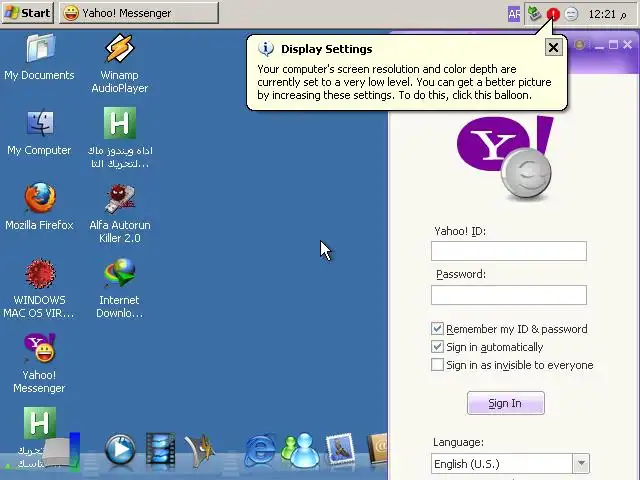Switch the AR language bar indicator
The width and height of the screenshot is (640, 480).
tap(514, 14)
